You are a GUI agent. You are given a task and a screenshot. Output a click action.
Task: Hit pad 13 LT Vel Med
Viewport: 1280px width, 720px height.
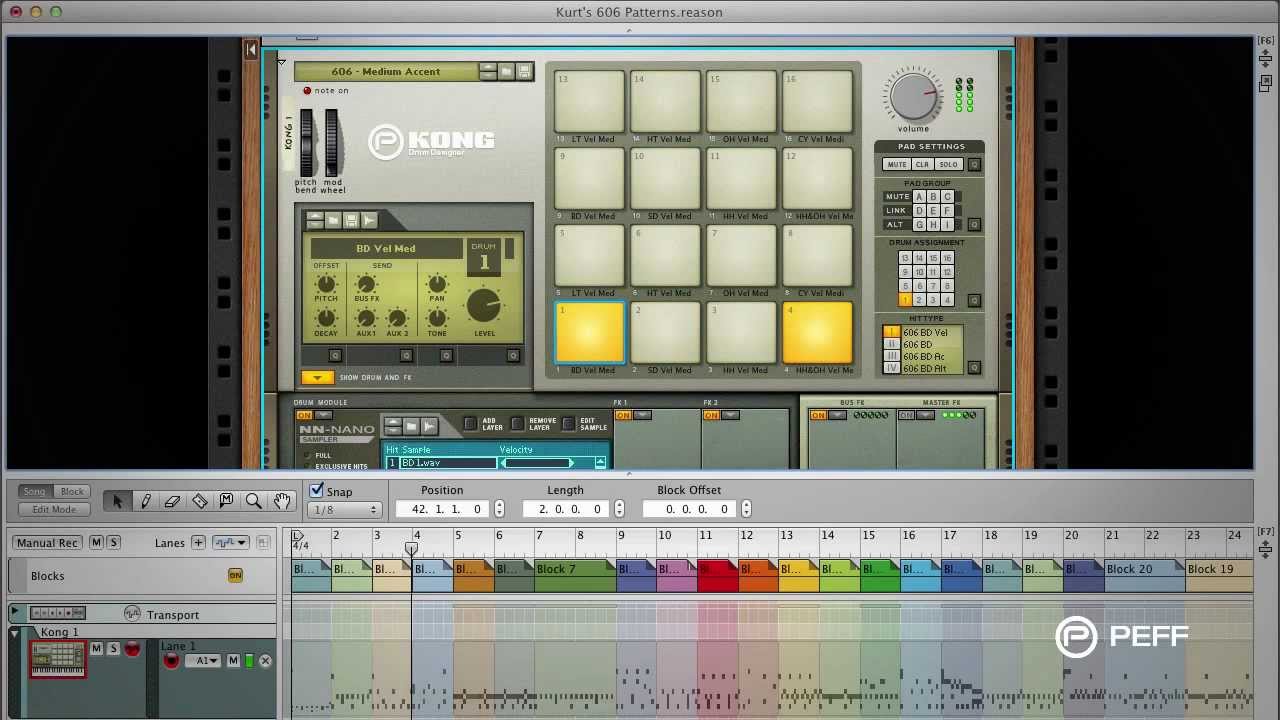(x=590, y=102)
